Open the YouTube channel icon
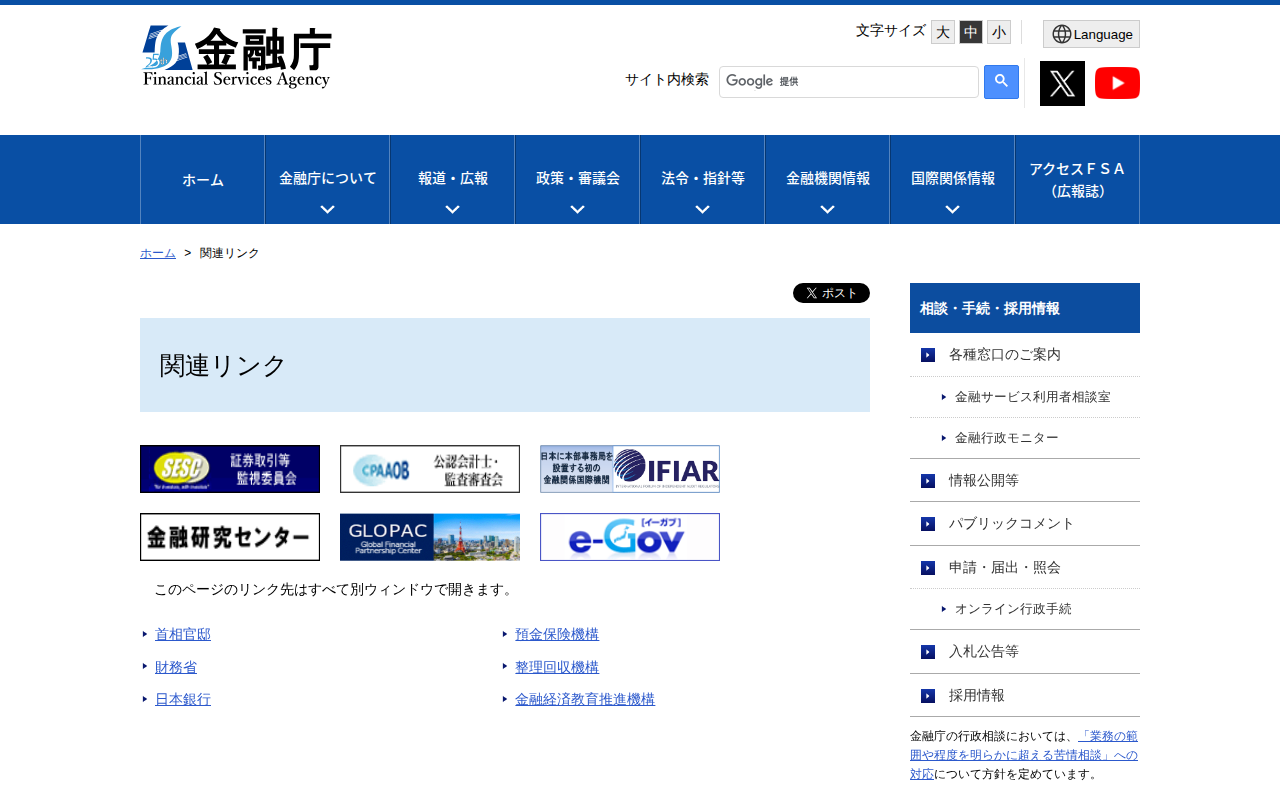 pos(1117,83)
